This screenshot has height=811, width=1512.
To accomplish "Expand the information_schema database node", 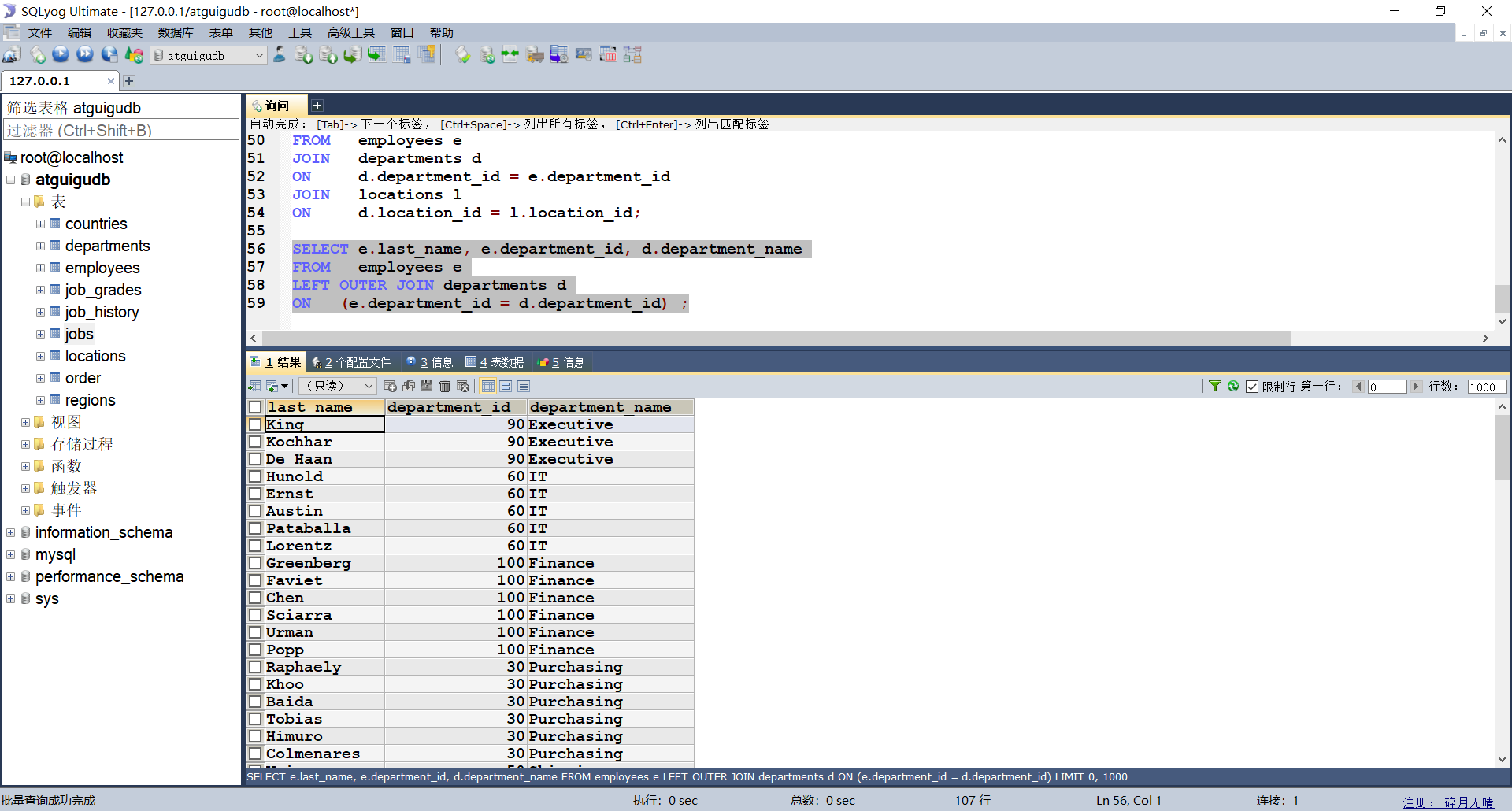I will 11,533.
